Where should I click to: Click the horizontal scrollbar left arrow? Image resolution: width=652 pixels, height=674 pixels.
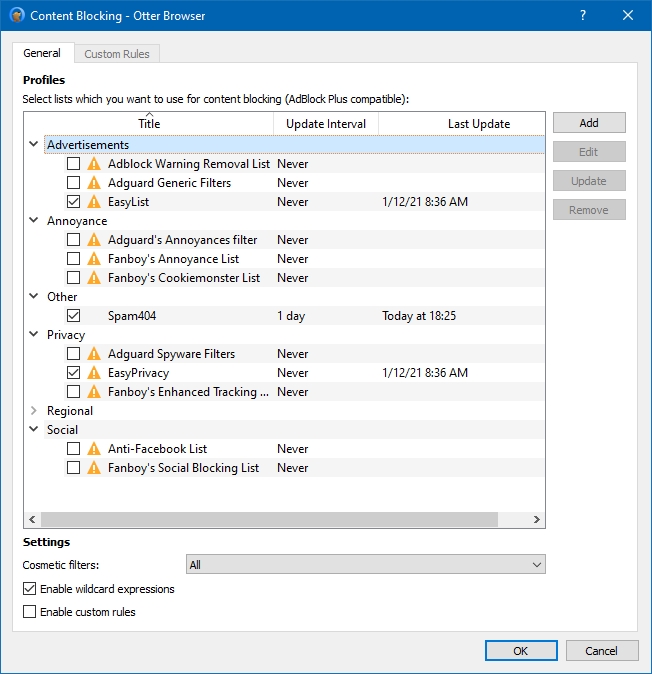32,519
